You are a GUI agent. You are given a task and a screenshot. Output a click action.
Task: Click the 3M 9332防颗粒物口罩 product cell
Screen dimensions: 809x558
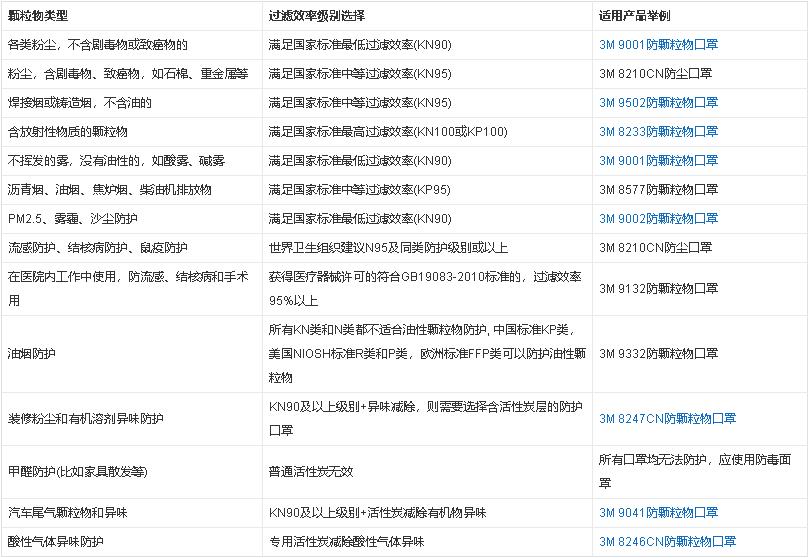click(x=658, y=353)
